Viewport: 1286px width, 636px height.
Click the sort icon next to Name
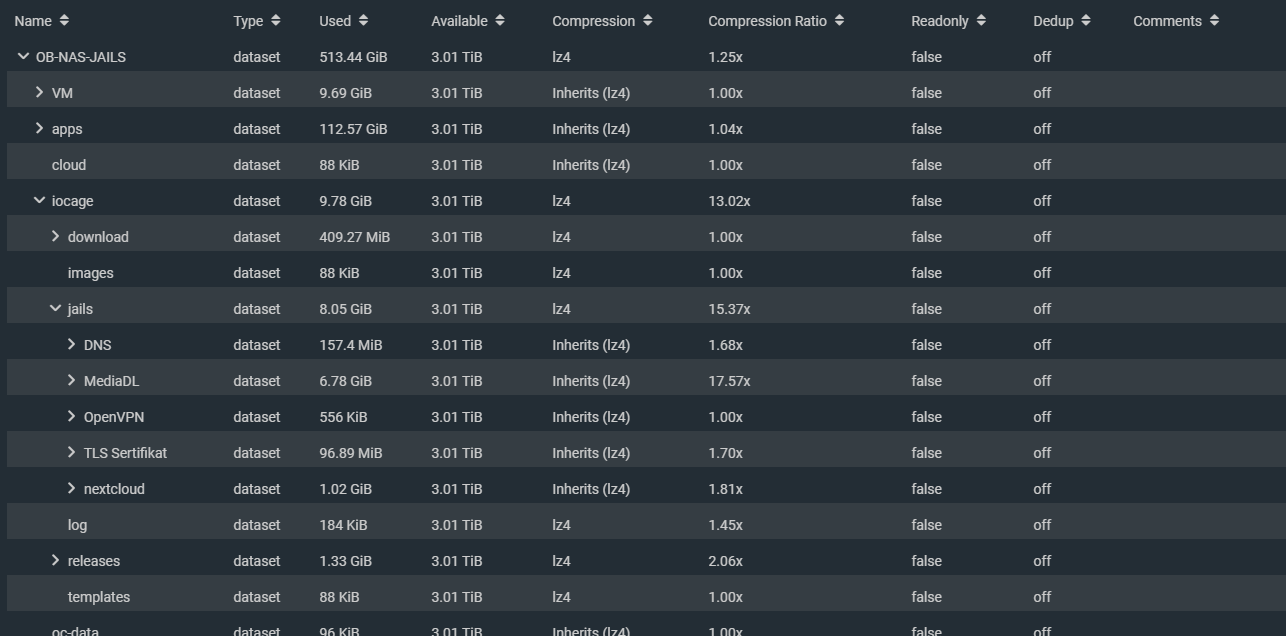(64, 21)
